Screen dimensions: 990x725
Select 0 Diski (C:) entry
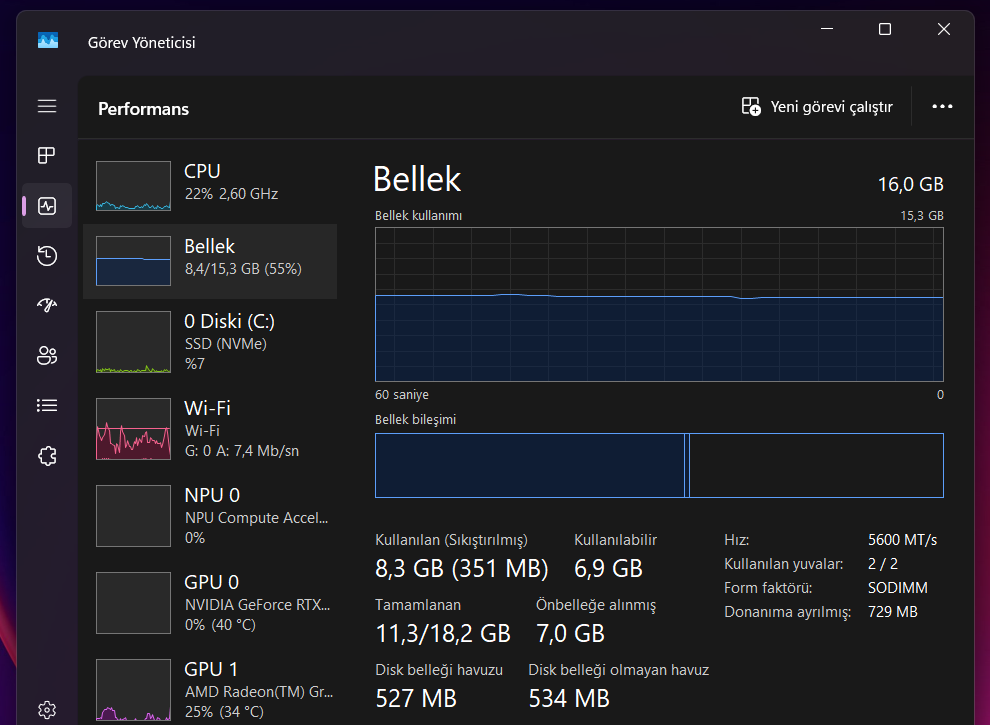[x=210, y=342]
